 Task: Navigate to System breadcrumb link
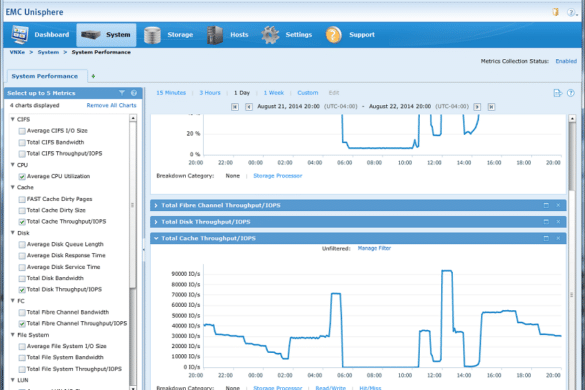pyautogui.click(x=48, y=52)
